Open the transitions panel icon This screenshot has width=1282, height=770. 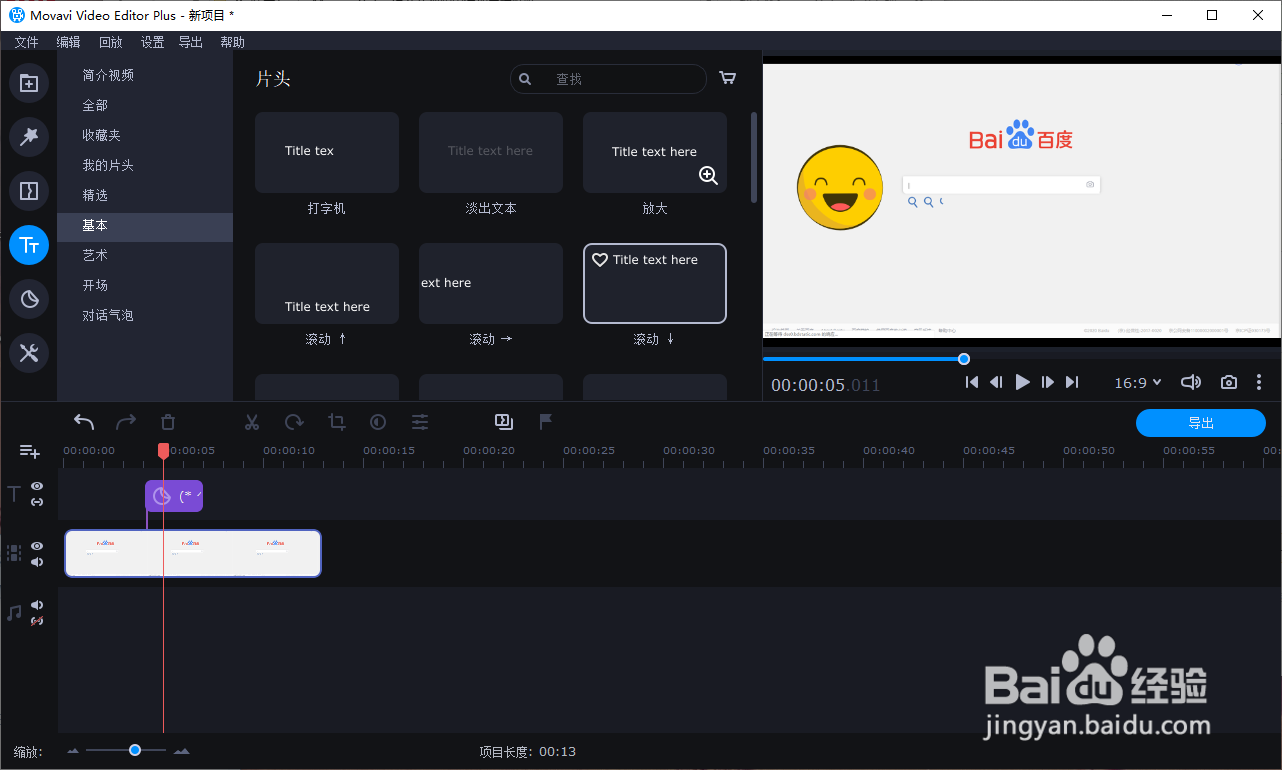[x=29, y=190]
